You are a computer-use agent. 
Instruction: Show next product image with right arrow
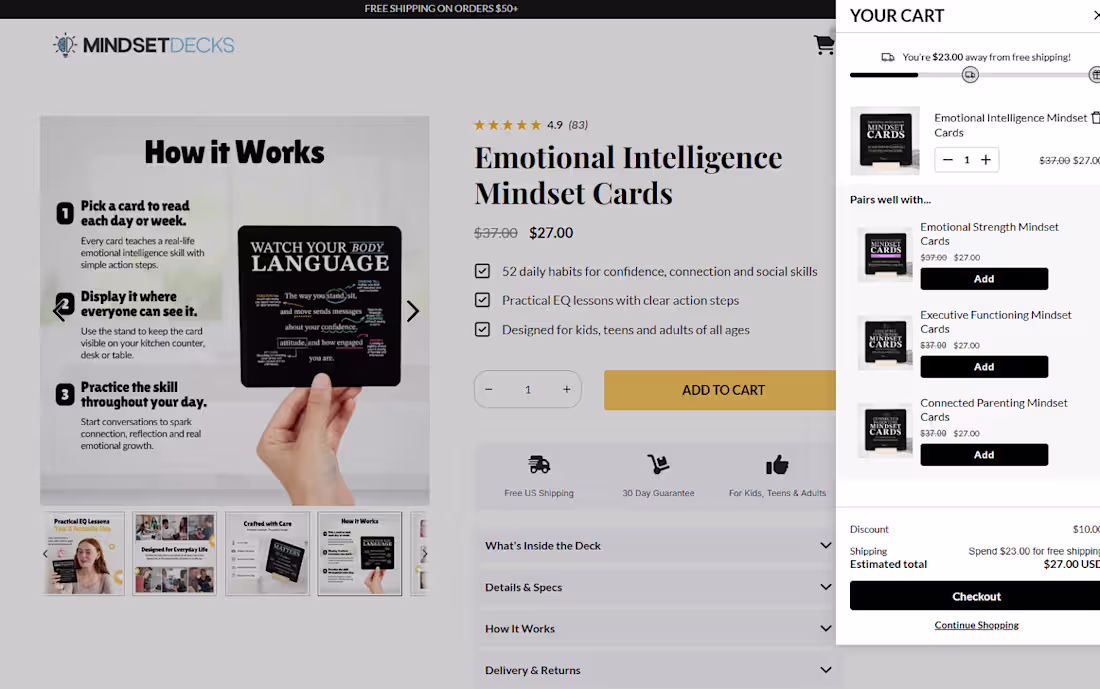(x=412, y=311)
